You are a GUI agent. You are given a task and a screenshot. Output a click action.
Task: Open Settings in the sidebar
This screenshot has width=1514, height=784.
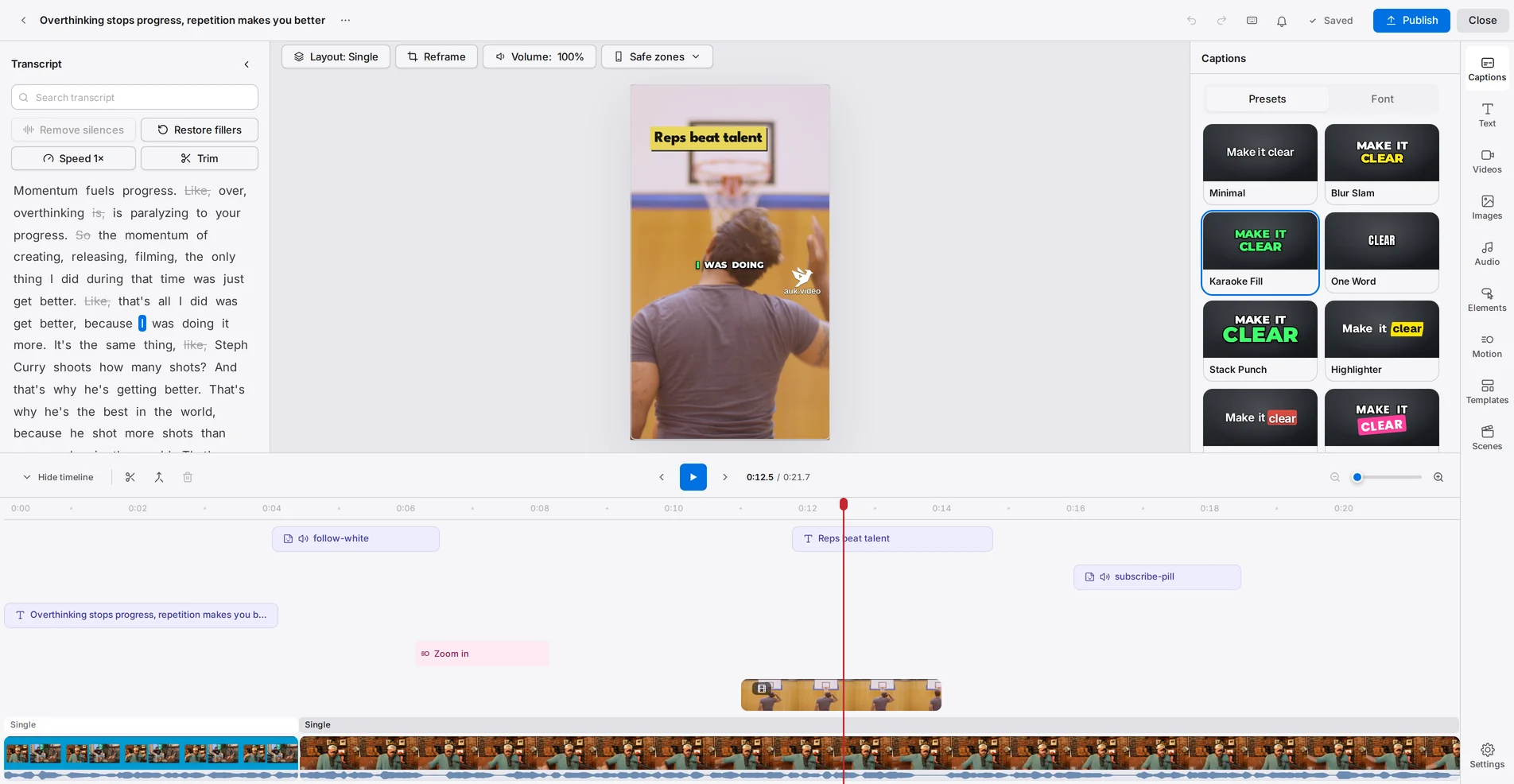1487,755
